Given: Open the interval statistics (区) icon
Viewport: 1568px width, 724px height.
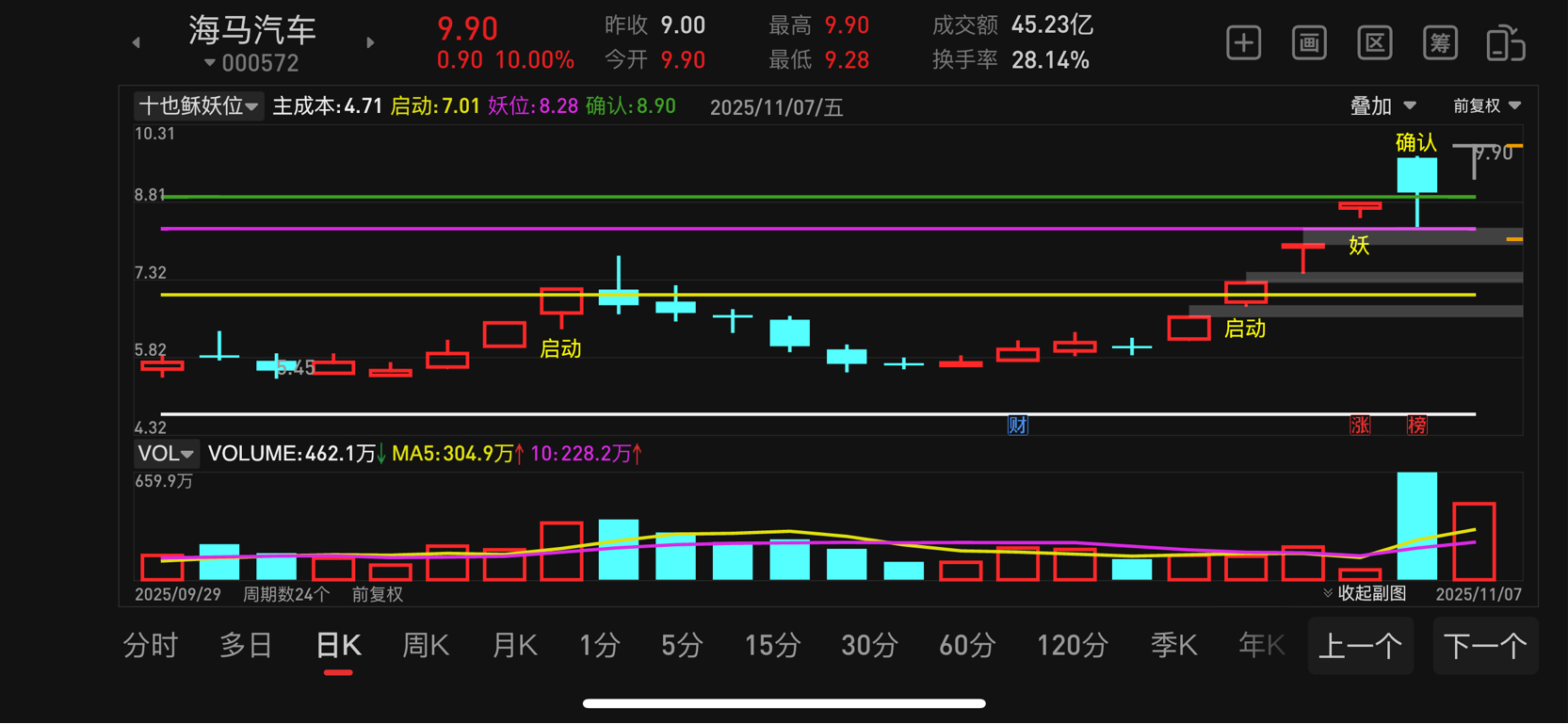Looking at the screenshot, I should tap(1375, 43).
